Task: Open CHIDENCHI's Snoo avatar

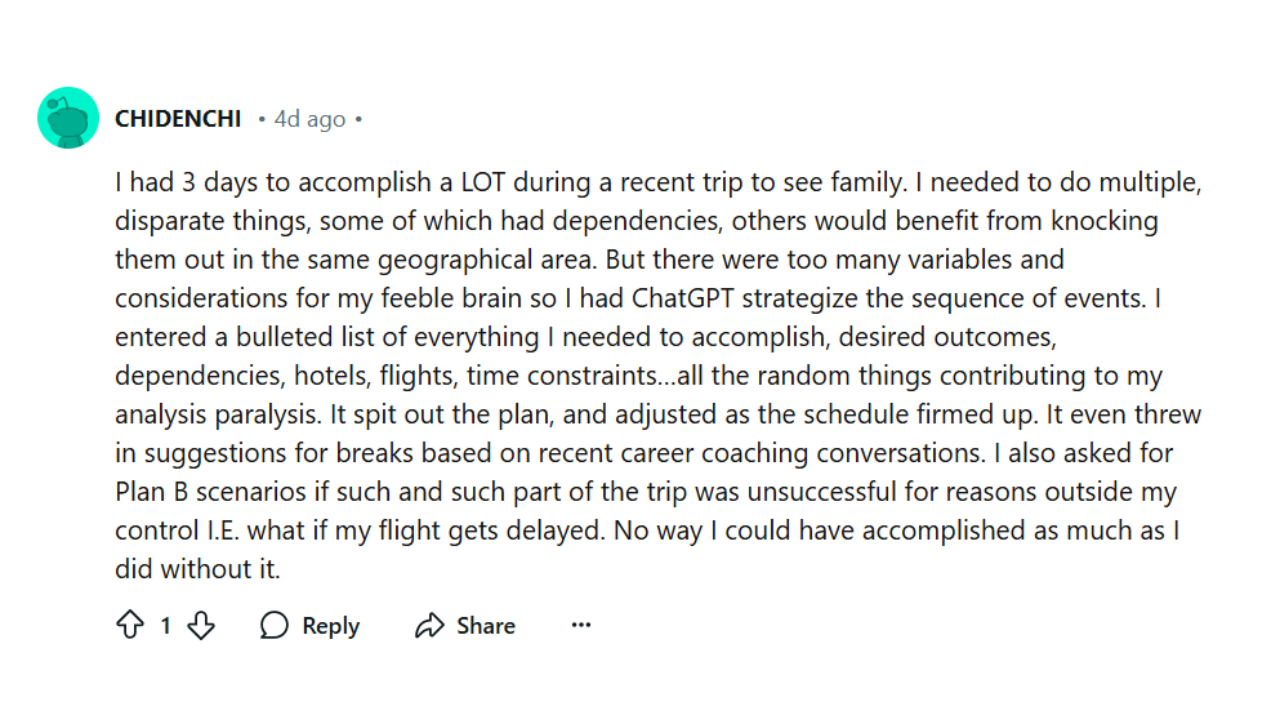Action: pyautogui.click(x=68, y=118)
